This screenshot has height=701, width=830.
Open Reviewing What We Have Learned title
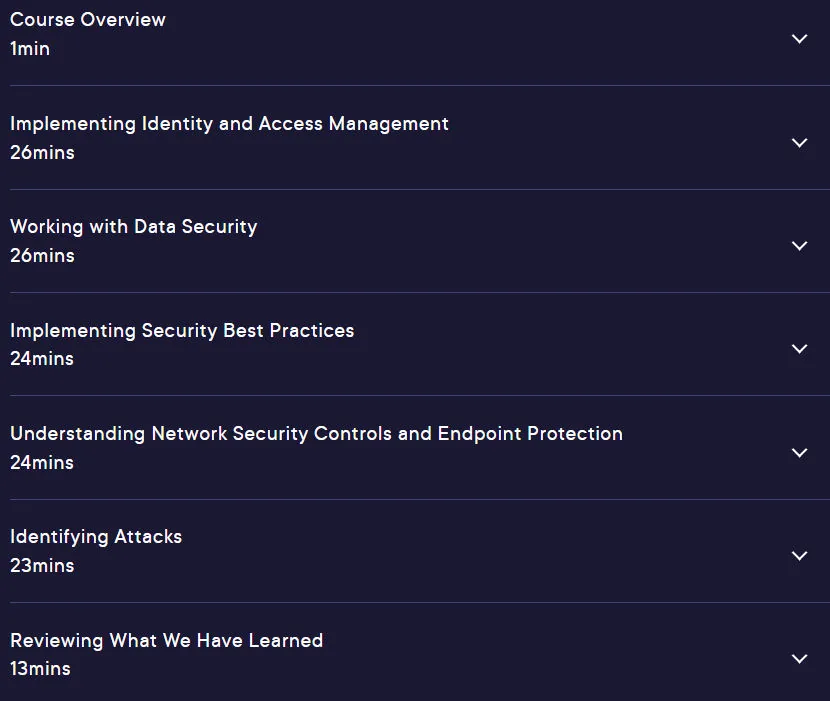(x=167, y=641)
